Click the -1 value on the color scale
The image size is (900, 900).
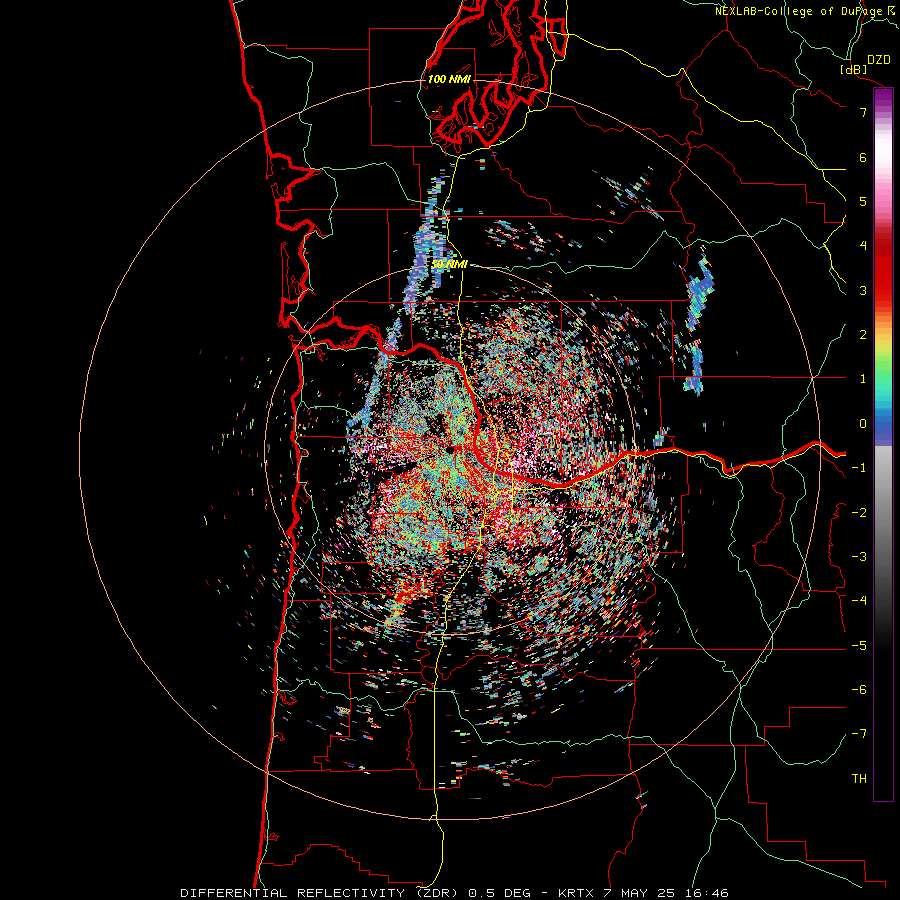pyautogui.click(x=859, y=468)
